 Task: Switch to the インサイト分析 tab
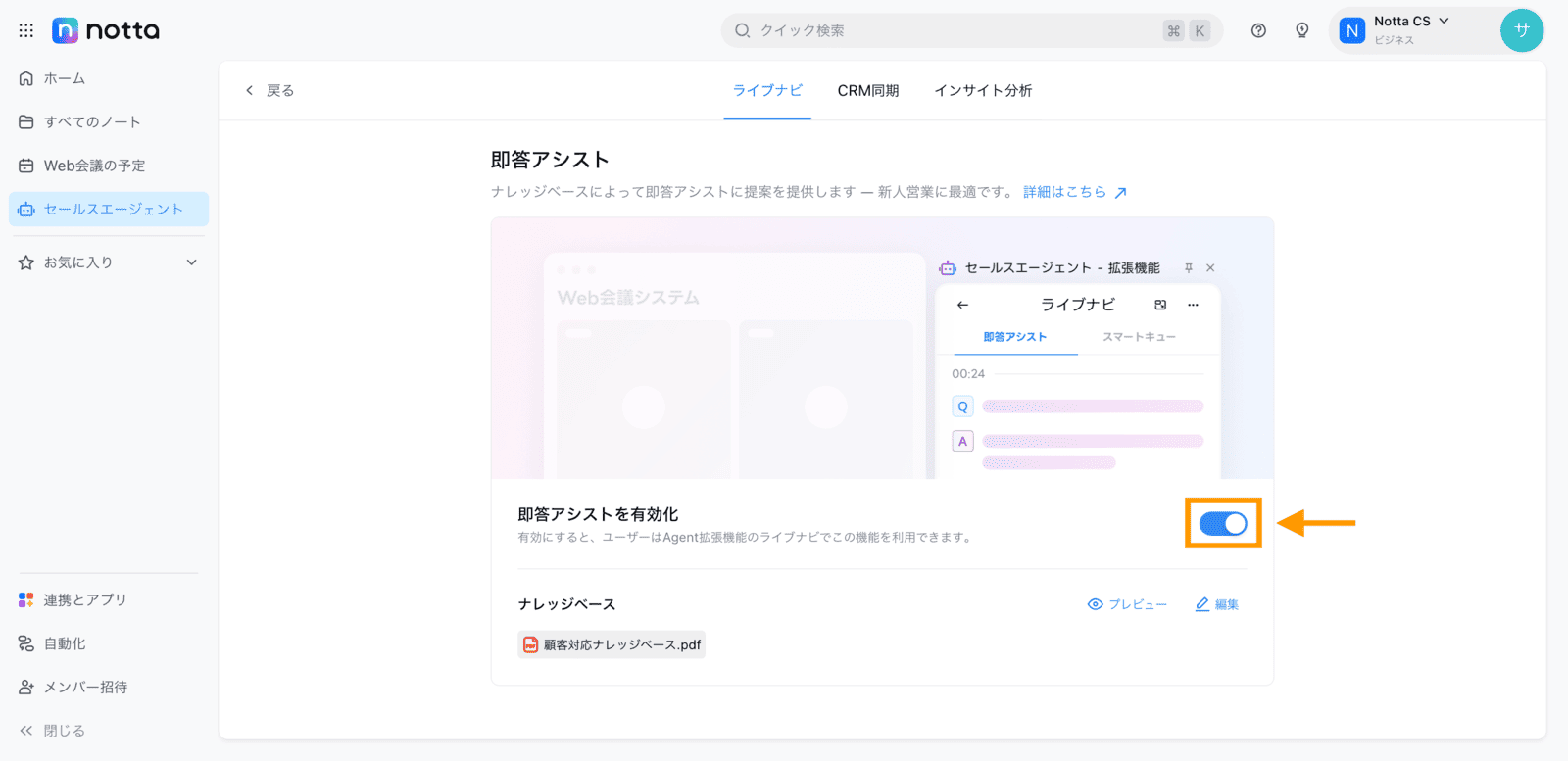[x=983, y=90]
